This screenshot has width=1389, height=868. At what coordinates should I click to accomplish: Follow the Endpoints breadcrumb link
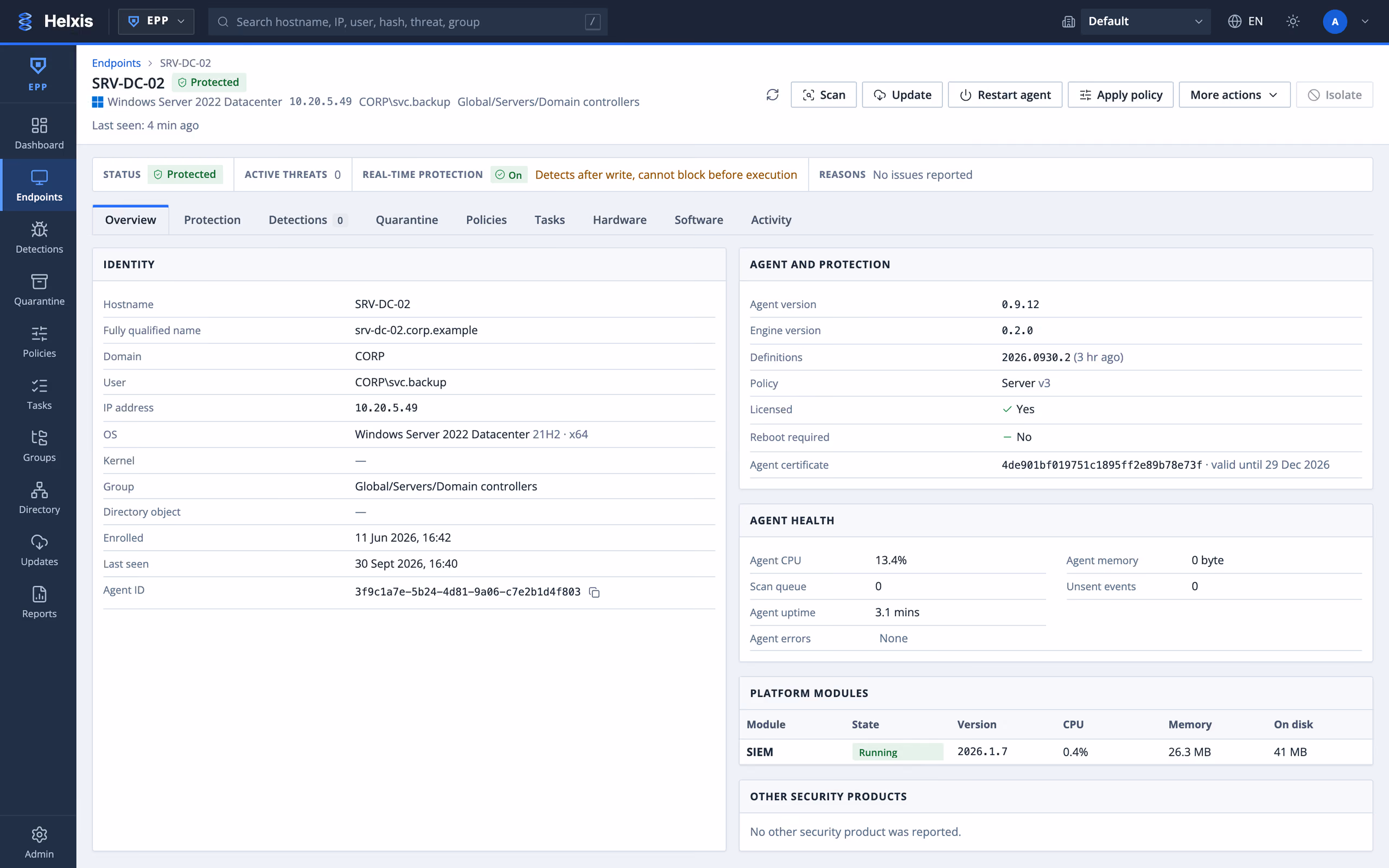pos(116,62)
